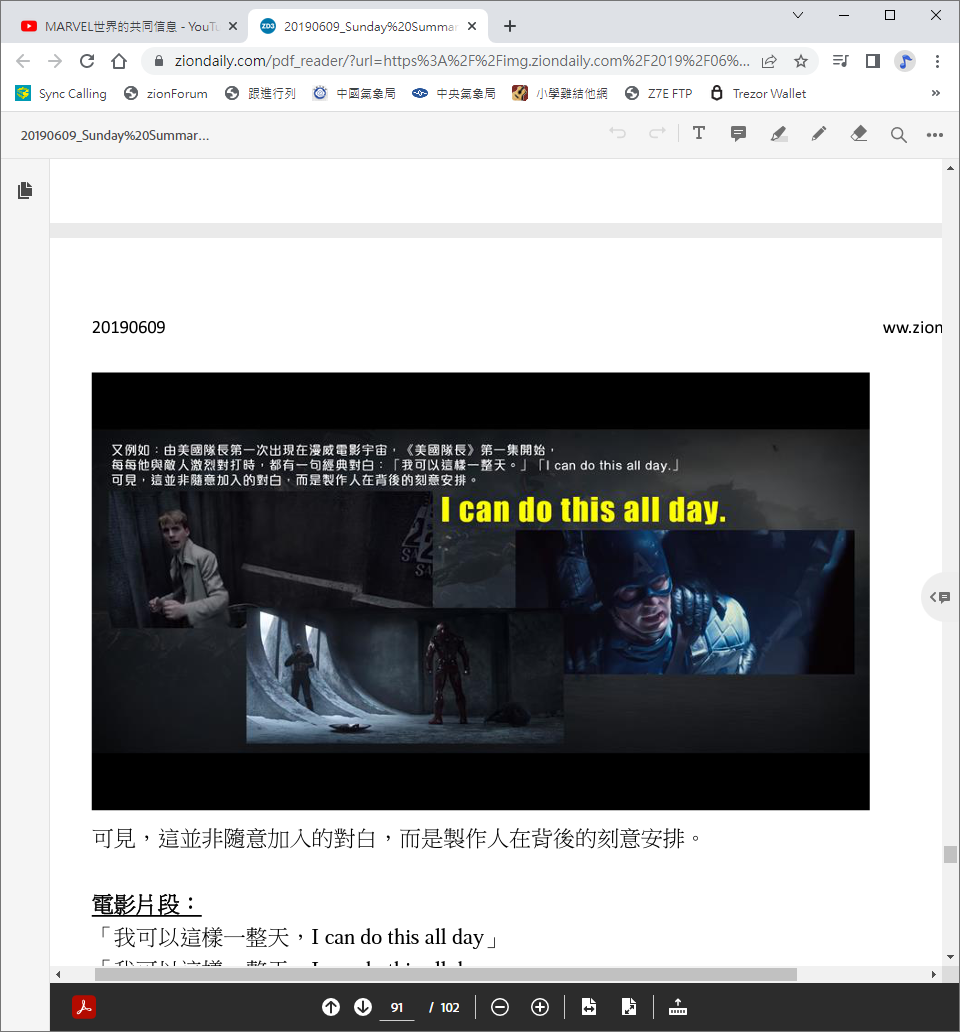
Task: Undo the last annotation
Action: [x=617, y=134]
